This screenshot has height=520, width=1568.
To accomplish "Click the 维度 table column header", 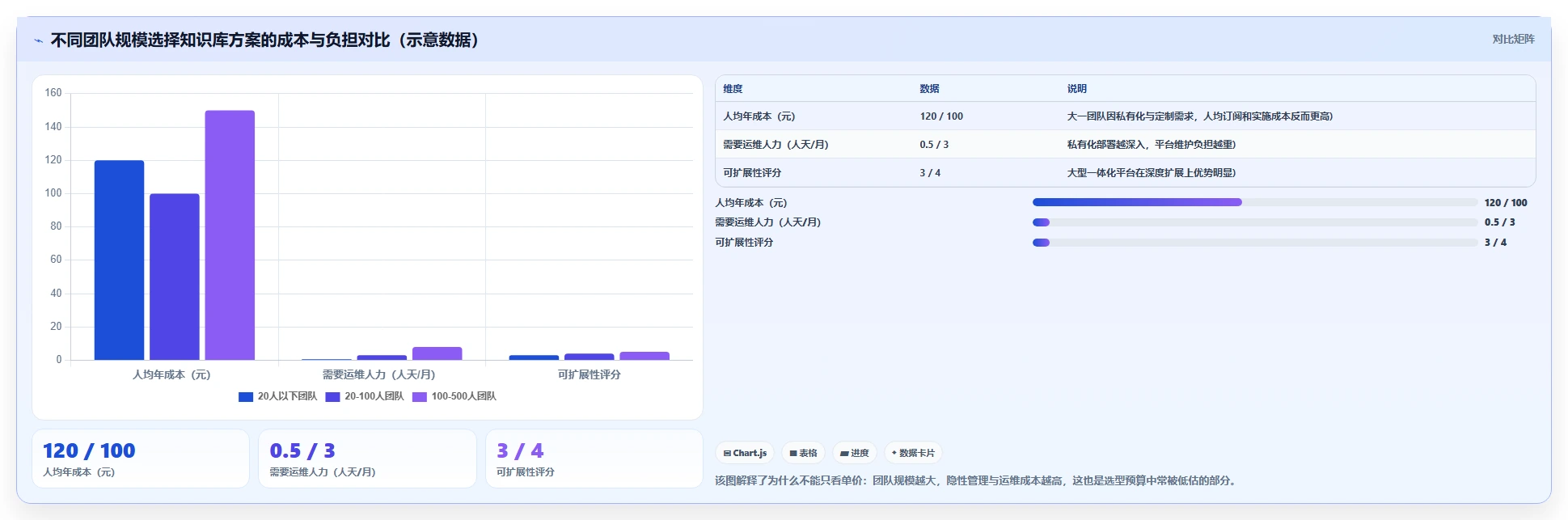I will 733,89.
